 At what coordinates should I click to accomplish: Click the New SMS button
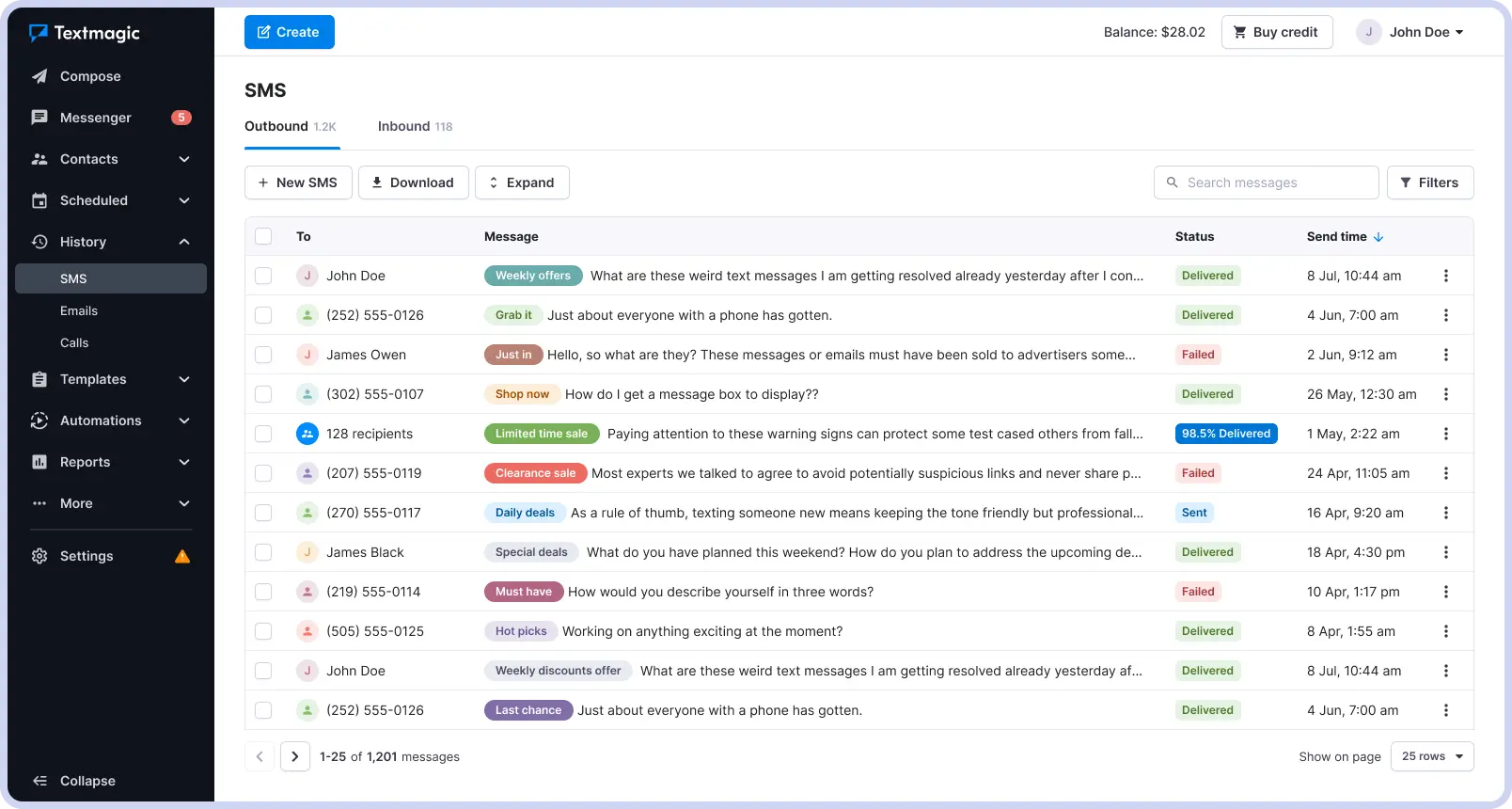(298, 182)
